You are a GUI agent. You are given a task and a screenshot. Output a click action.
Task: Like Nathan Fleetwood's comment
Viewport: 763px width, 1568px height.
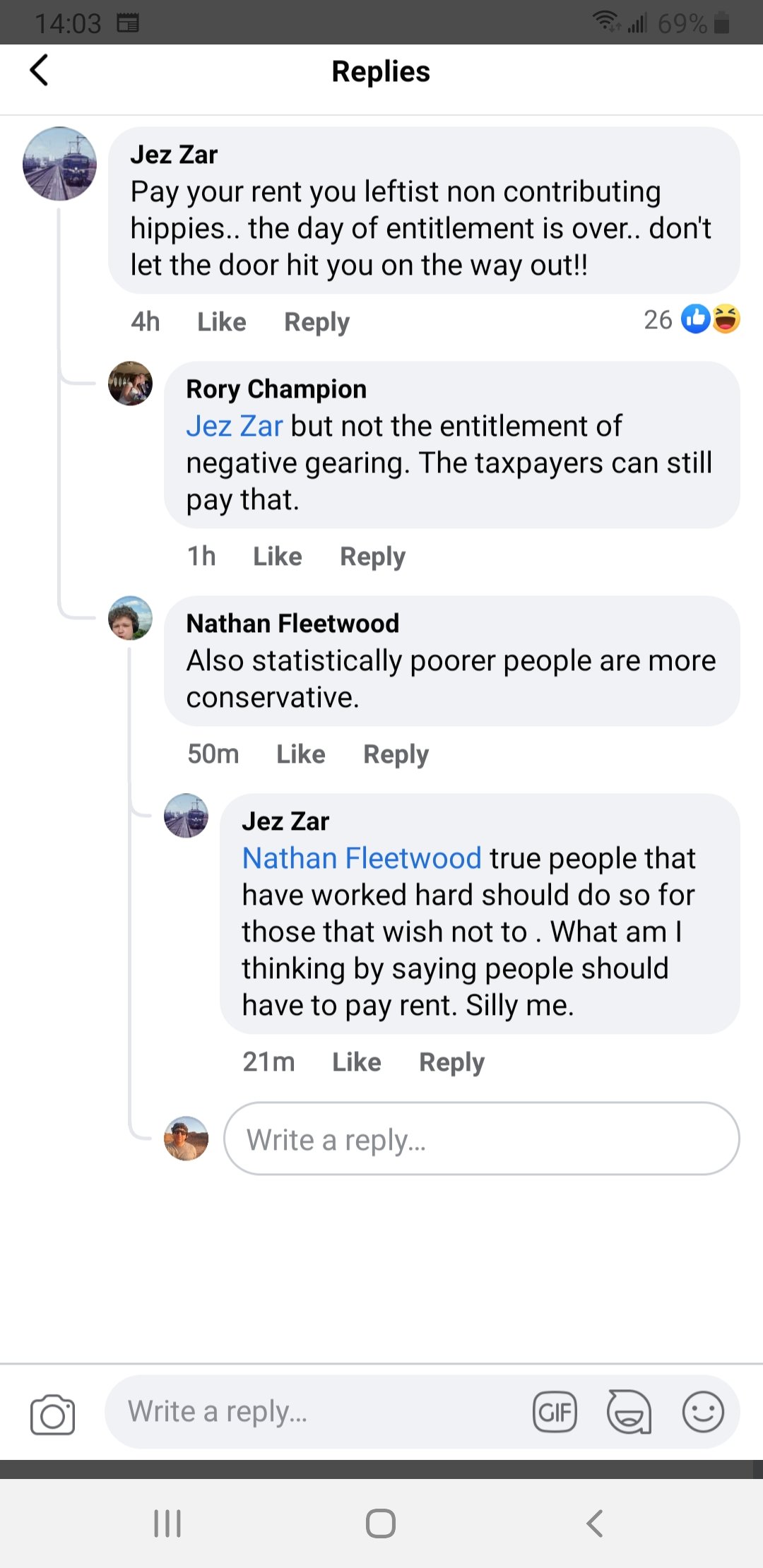300,754
